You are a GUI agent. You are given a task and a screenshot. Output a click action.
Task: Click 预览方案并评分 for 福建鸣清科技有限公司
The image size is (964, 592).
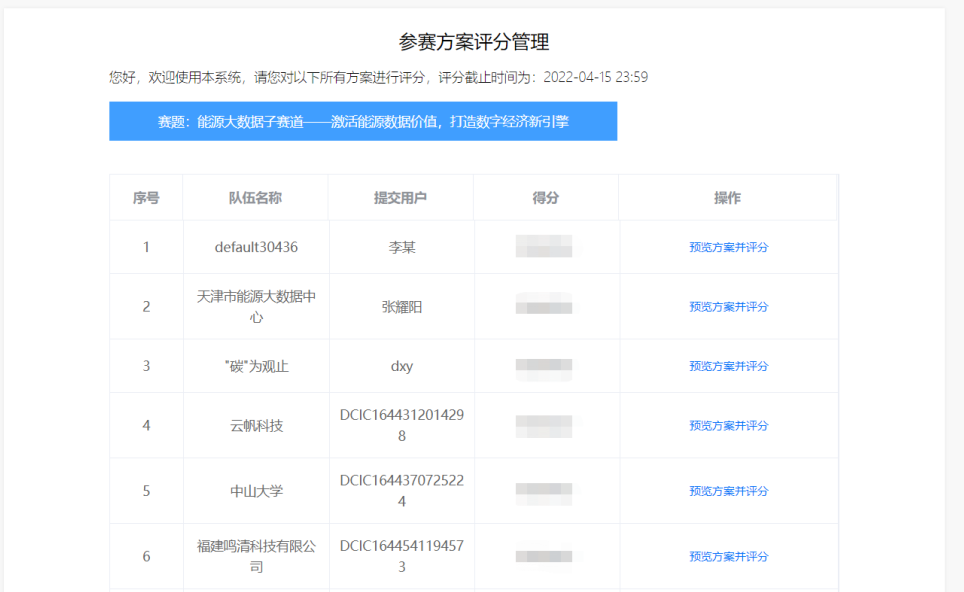coord(728,556)
